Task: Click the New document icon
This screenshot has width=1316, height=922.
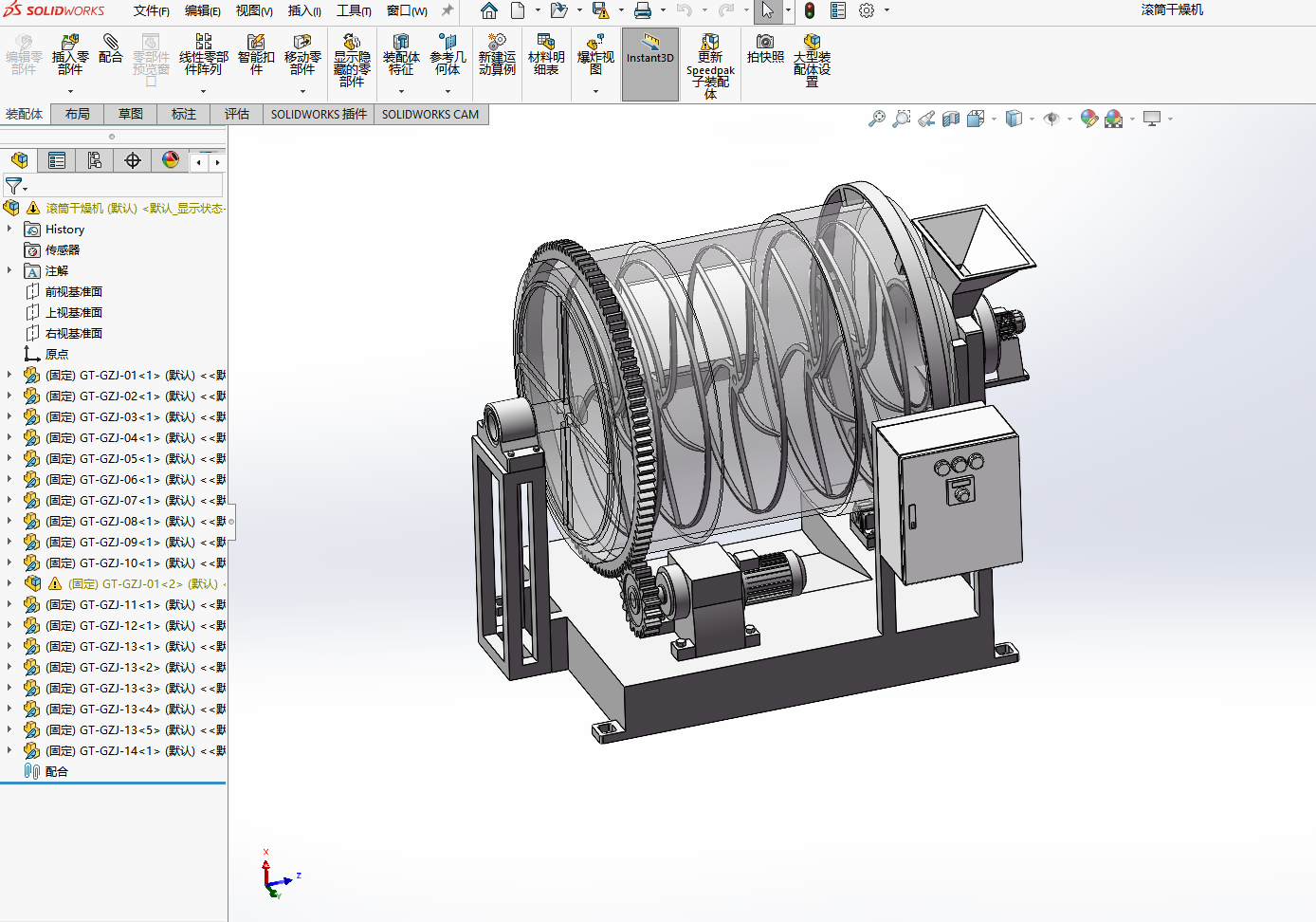Action: (x=518, y=10)
